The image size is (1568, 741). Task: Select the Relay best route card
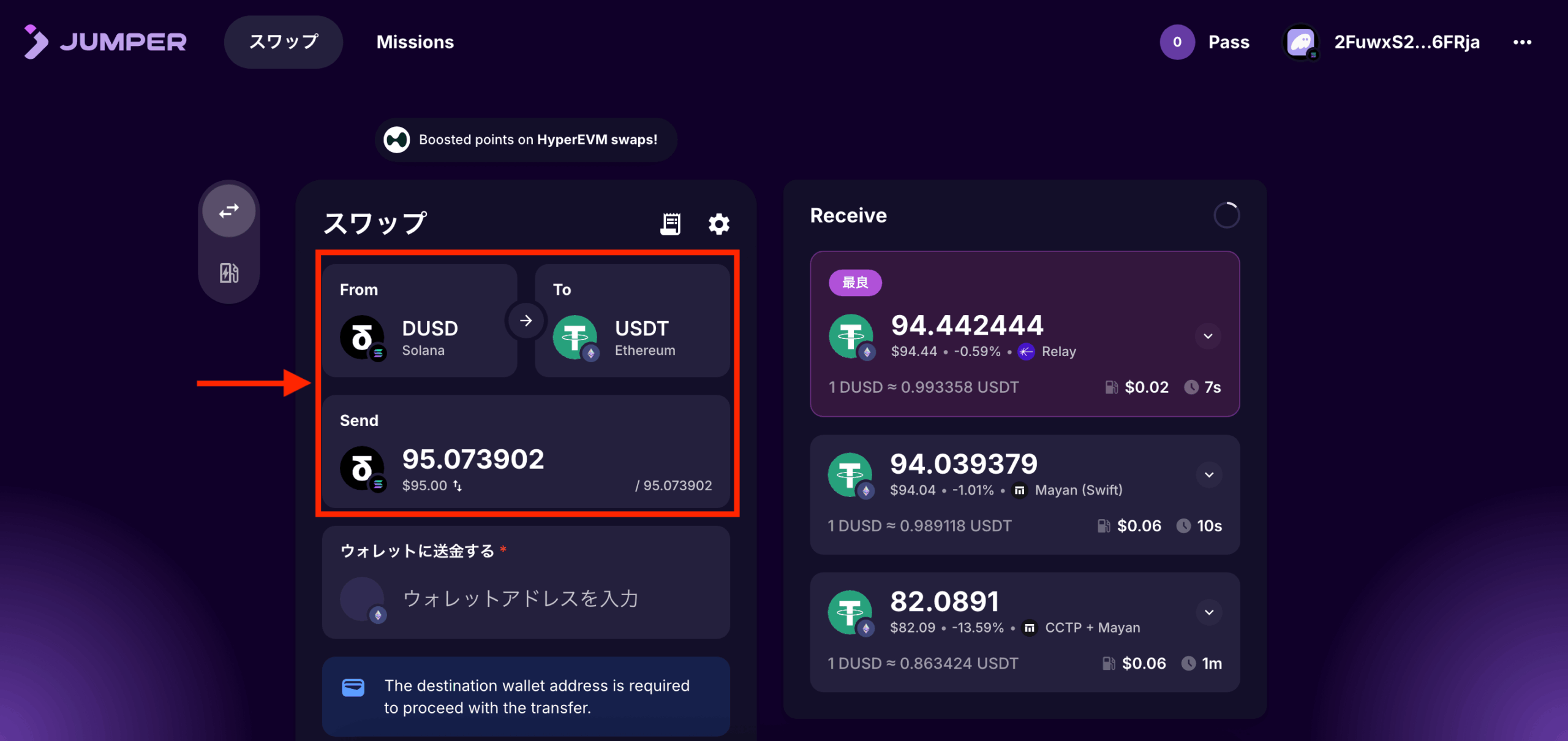pyautogui.click(x=1025, y=334)
